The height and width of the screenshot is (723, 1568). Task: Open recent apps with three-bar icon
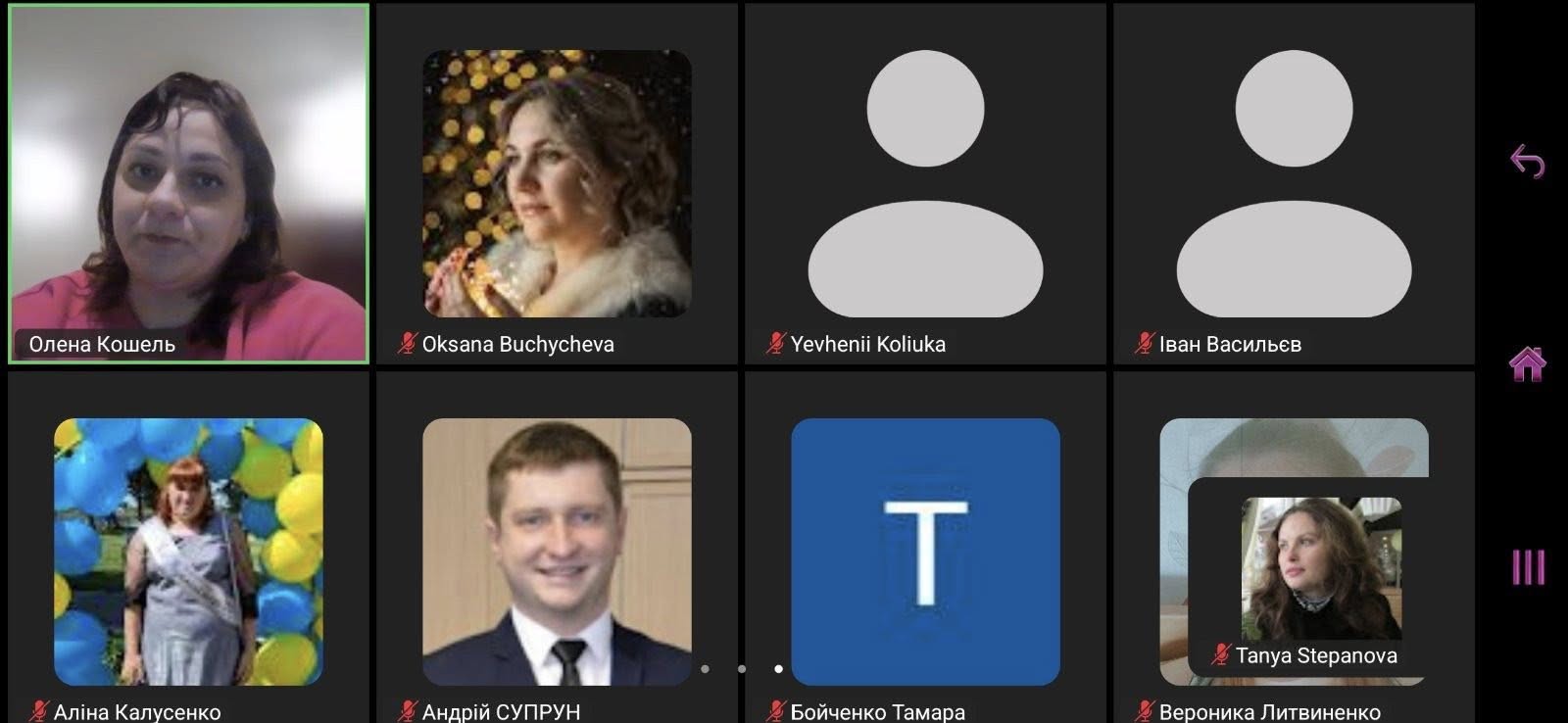(1528, 567)
